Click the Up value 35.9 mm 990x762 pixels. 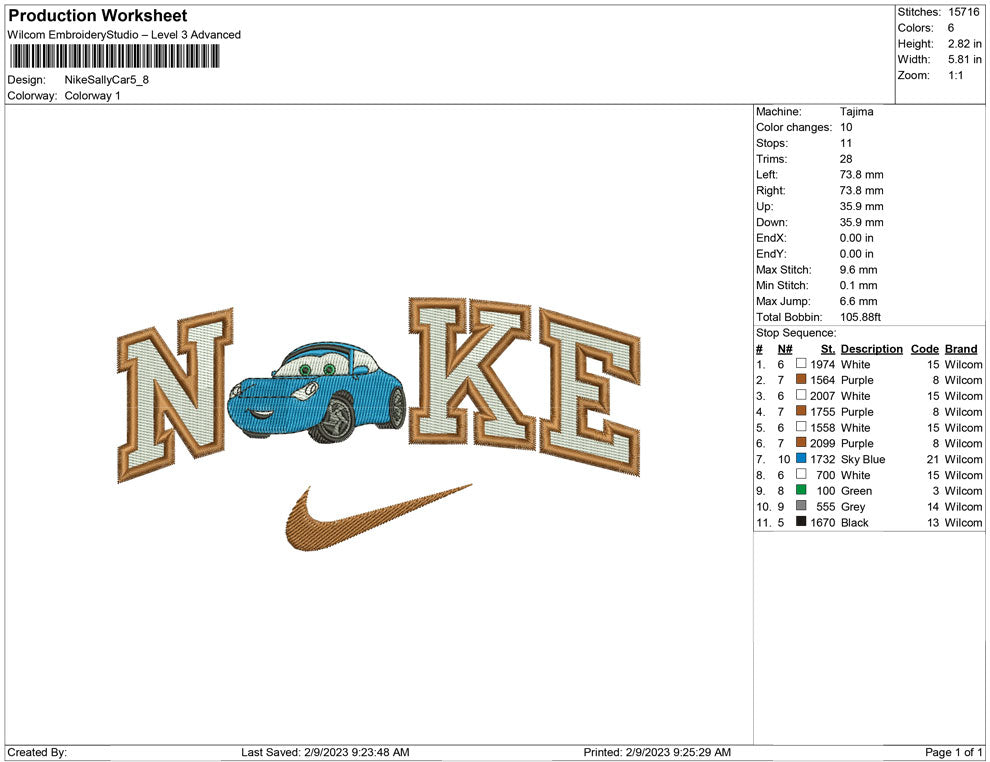click(x=861, y=206)
